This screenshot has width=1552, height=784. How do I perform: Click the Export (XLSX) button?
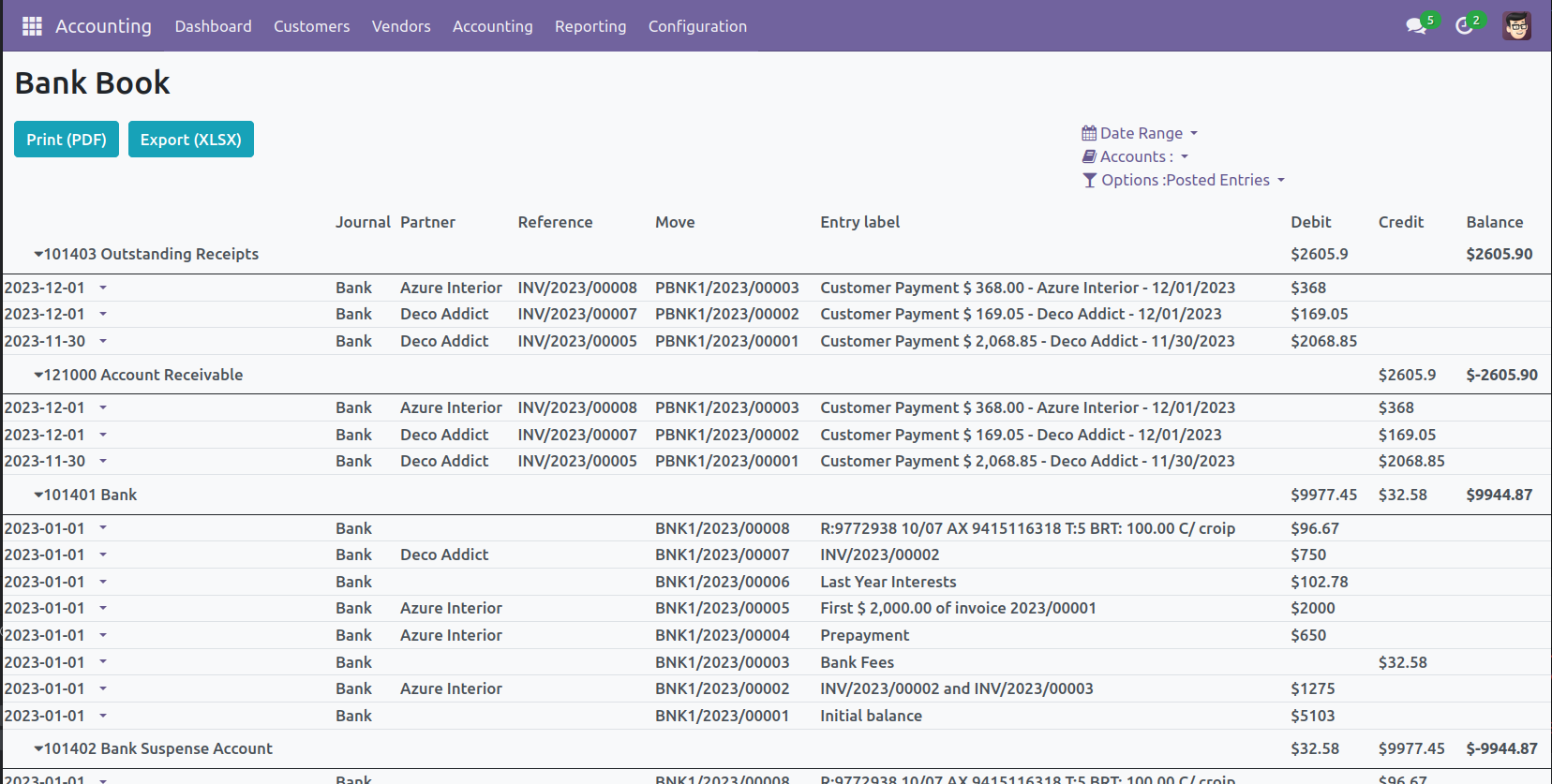(191, 140)
